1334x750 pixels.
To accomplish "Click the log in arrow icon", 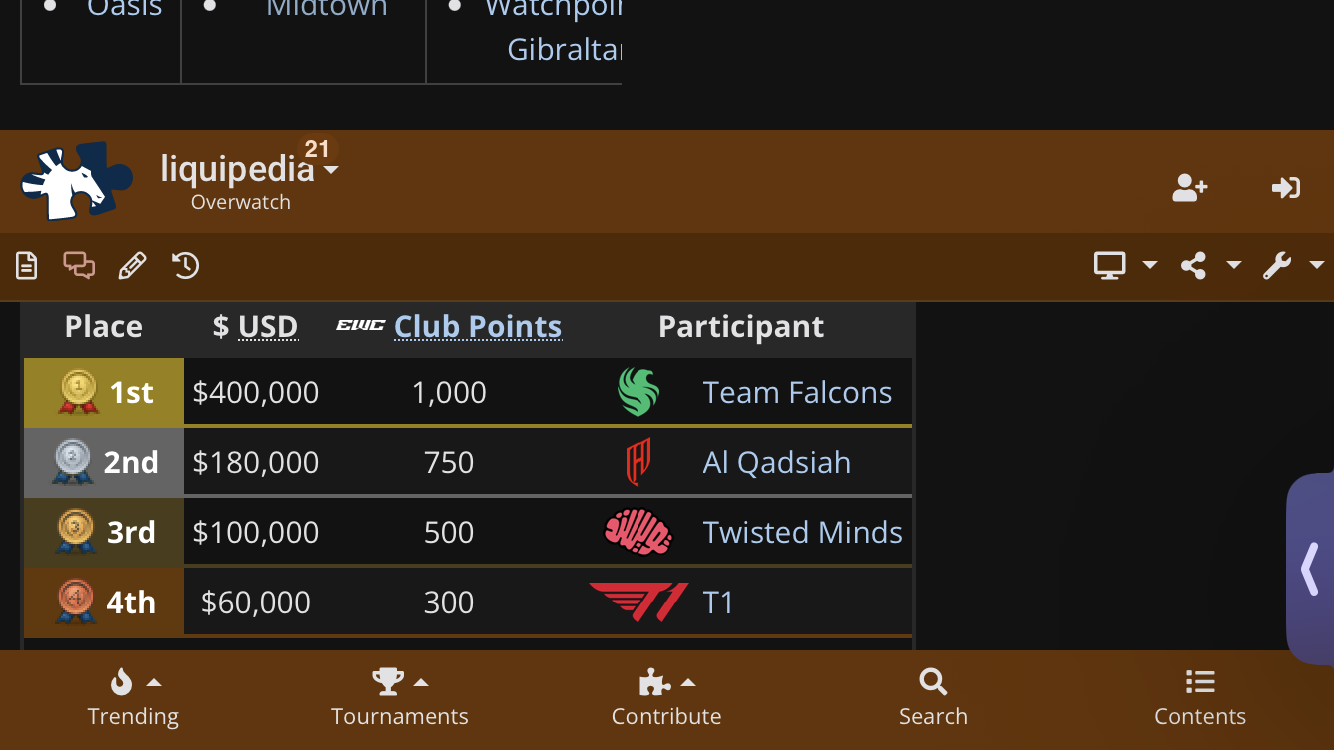I will pyautogui.click(x=1286, y=188).
